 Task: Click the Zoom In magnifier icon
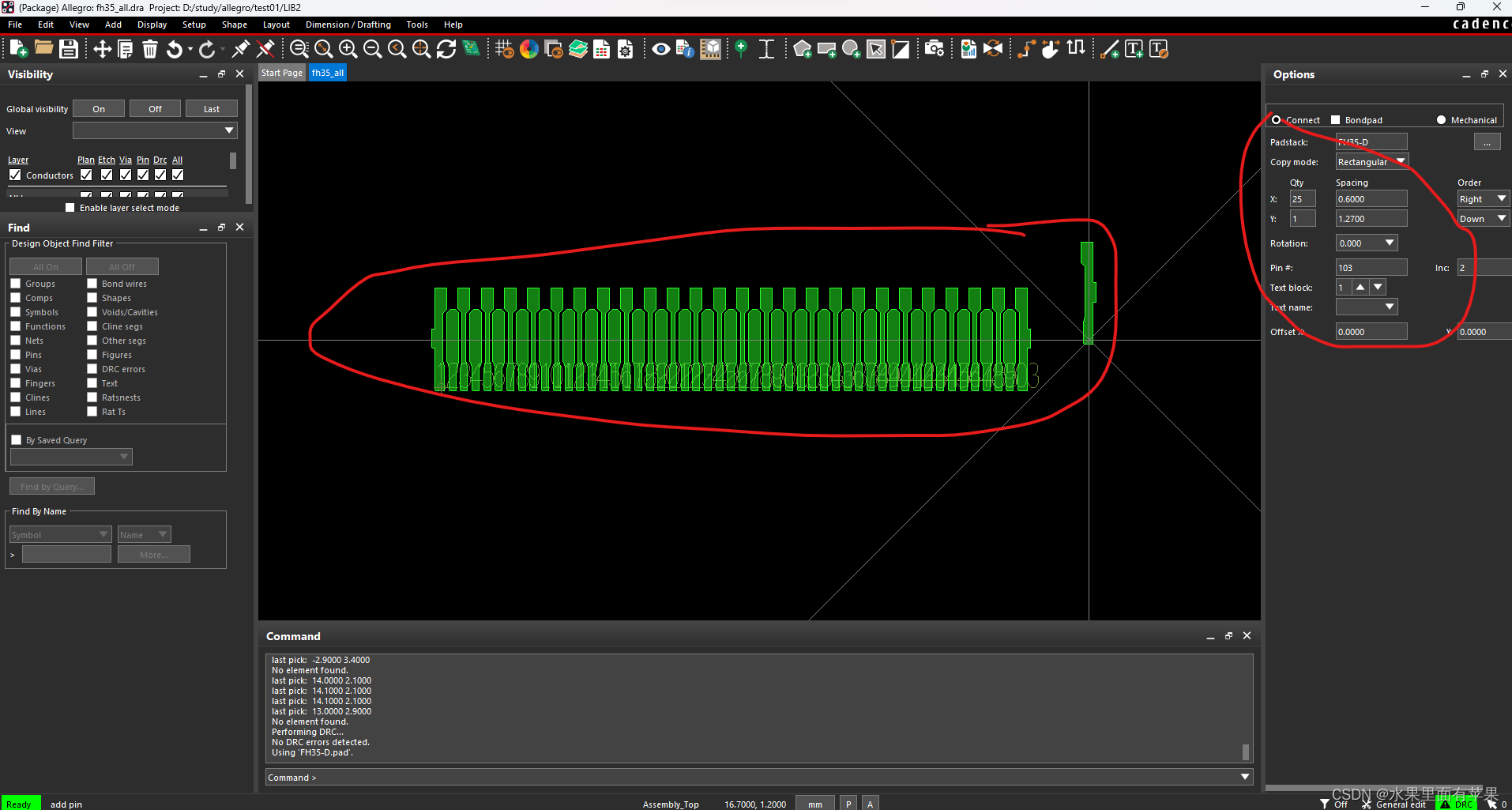coord(348,49)
